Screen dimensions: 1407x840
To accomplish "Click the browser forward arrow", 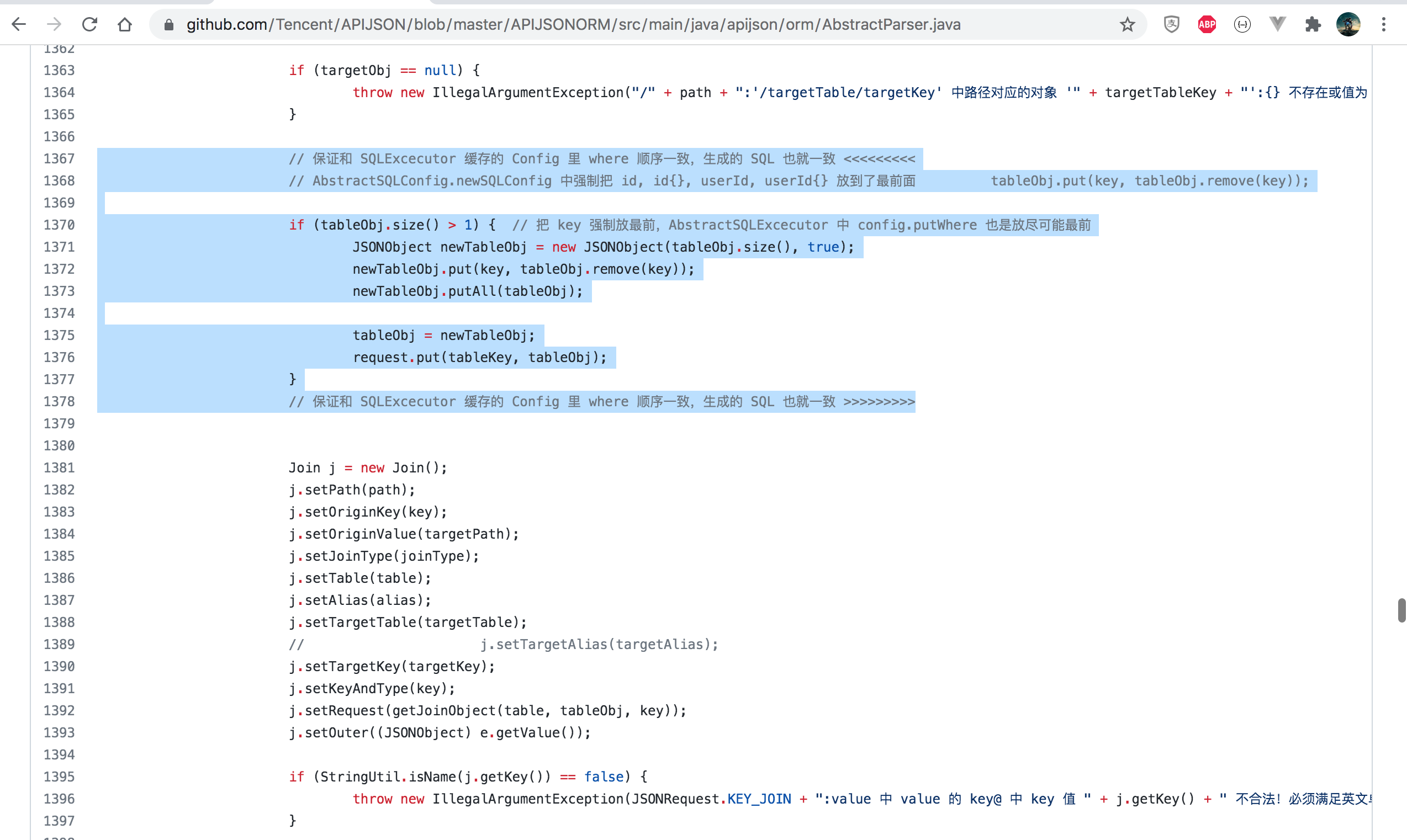I will (54, 24).
